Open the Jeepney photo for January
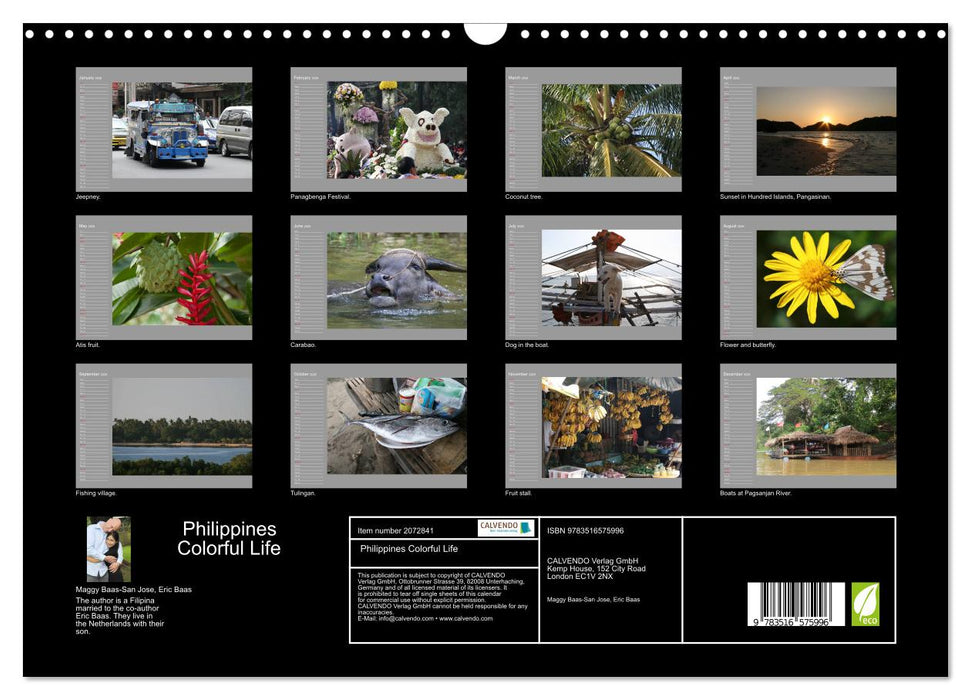This screenshot has height=700, width=971. [x=180, y=130]
